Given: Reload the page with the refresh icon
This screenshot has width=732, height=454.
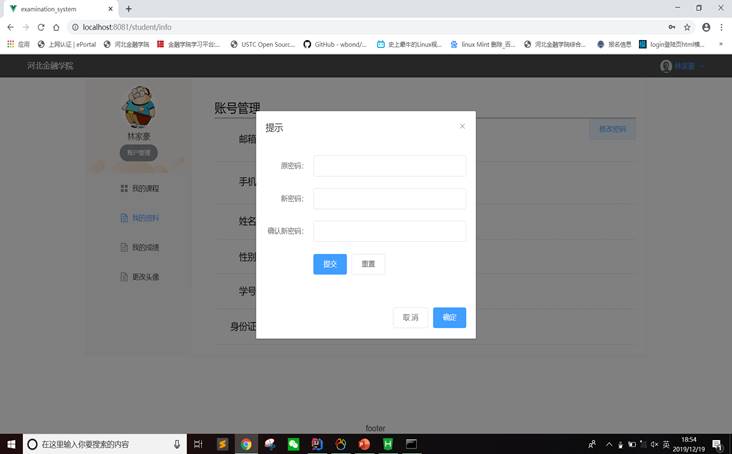Looking at the screenshot, I should click(41, 27).
